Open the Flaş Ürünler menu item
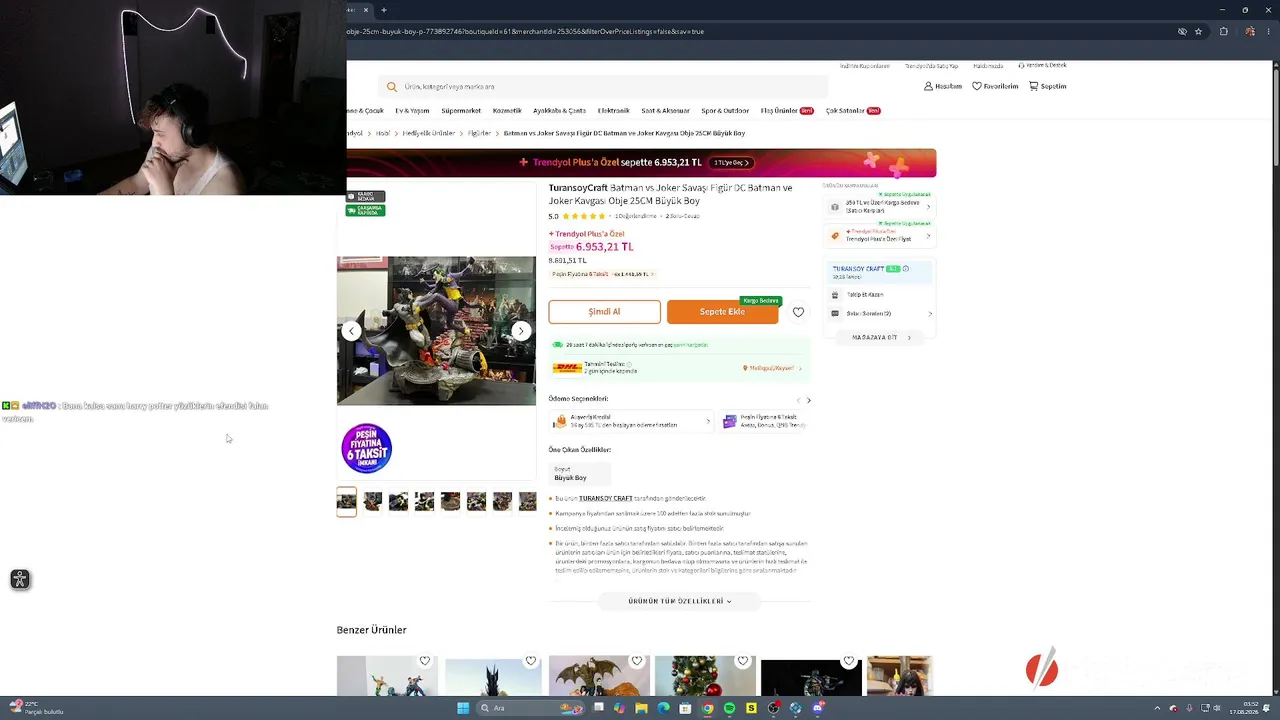This screenshot has width=1280, height=720. [x=787, y=111]
